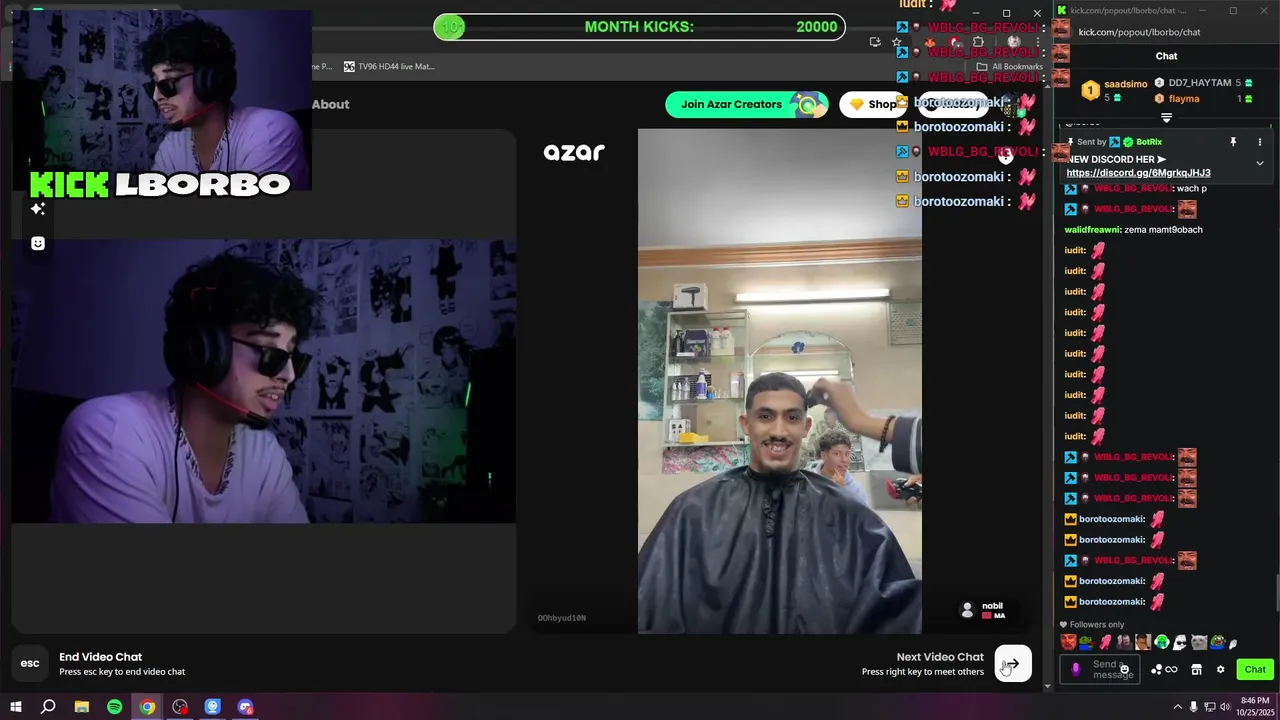
Task: Insert the white cat emote from quick emotes
Action: click(x=1199, y=642)
